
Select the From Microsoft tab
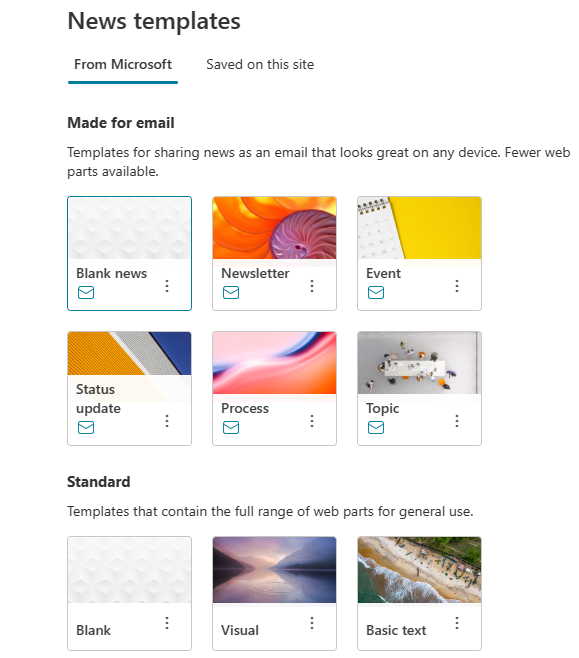click(123, 65)
